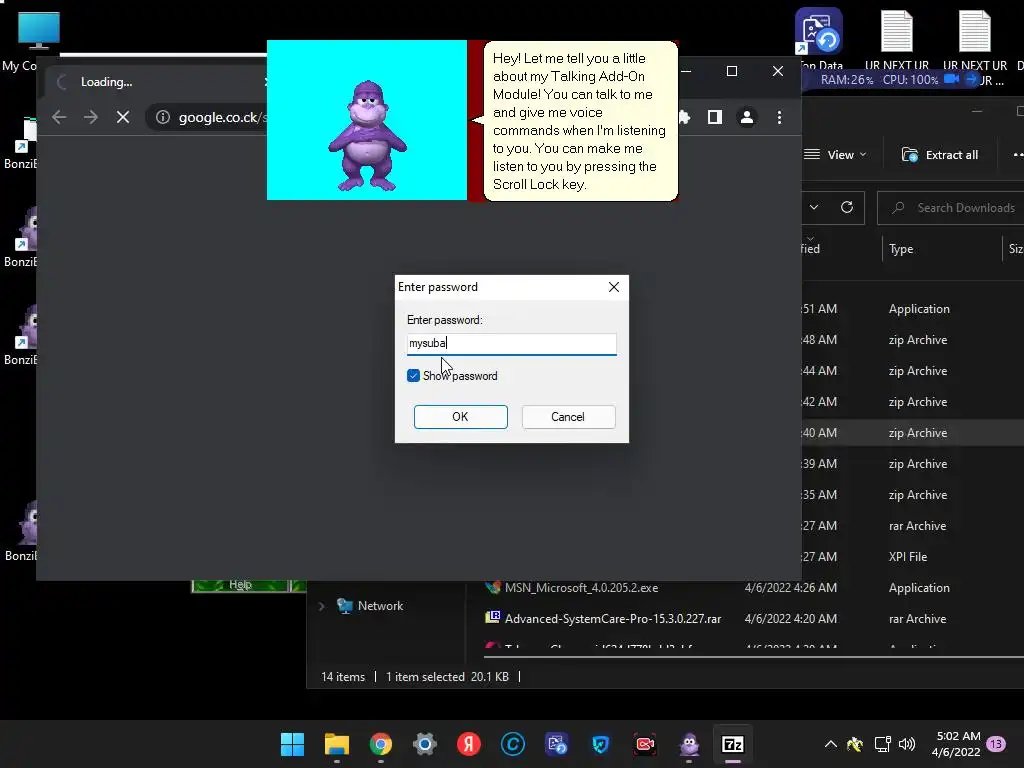
Task: Show hidden tray icons chevron
Action: [x=831, y=744]
